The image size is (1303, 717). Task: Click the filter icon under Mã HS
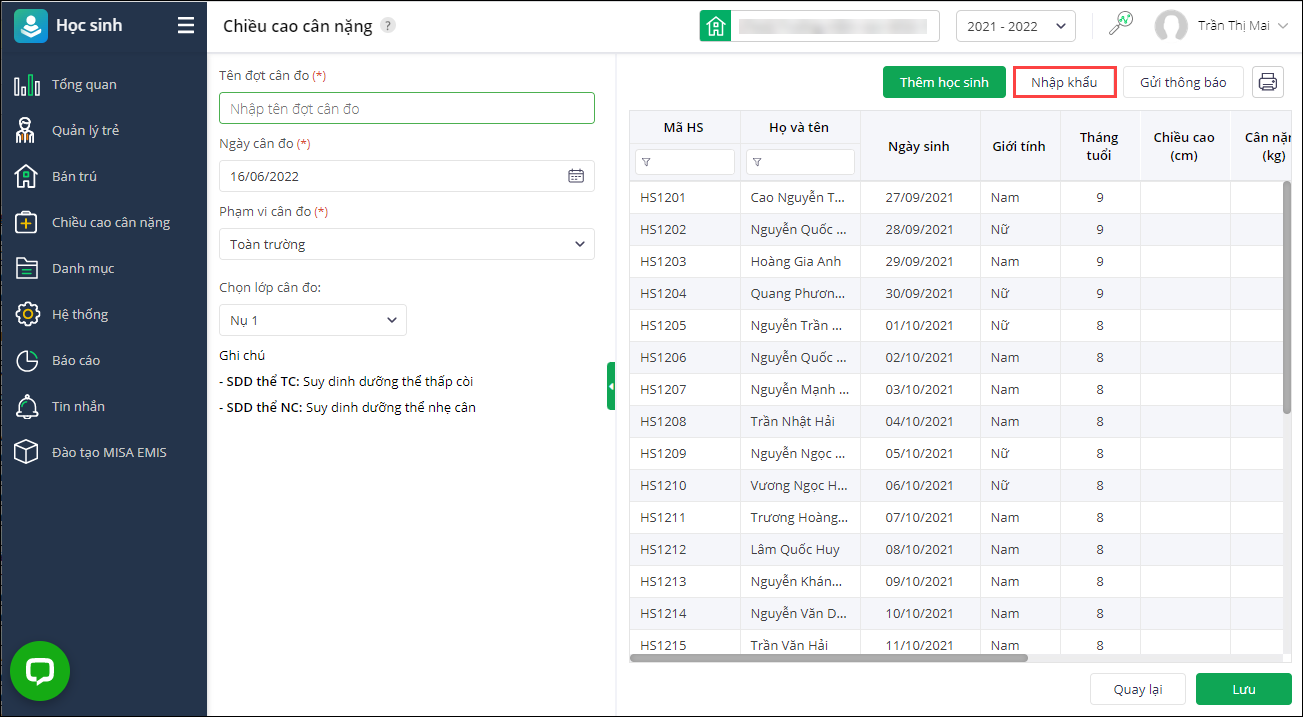tap(646, 162)
